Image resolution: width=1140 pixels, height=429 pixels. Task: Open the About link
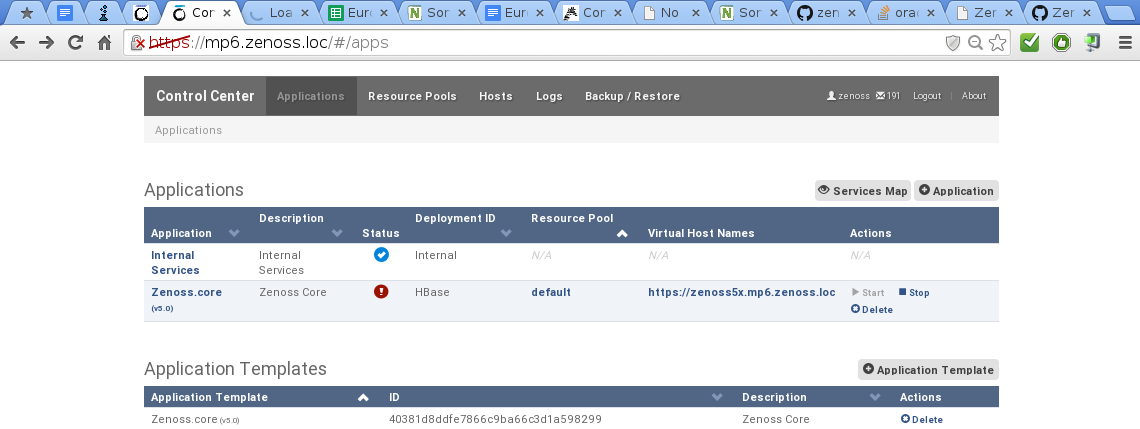coord(974,96)
